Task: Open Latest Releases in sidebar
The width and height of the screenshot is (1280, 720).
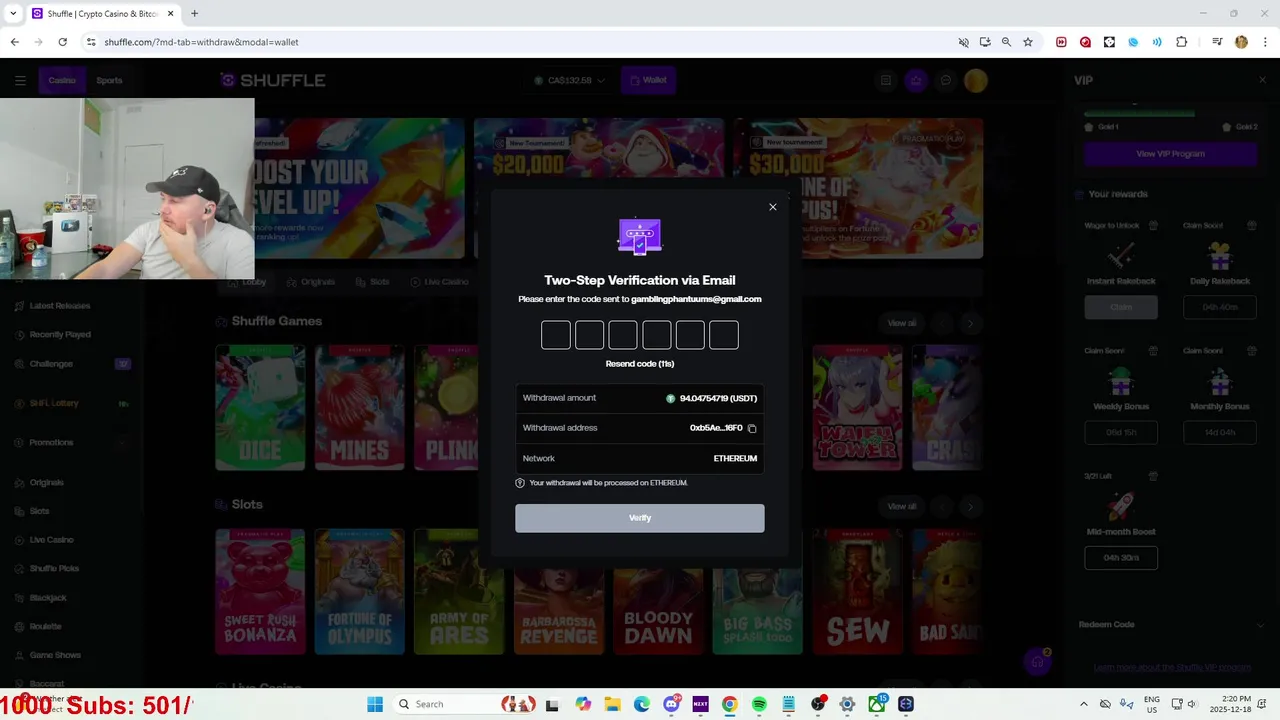Action: coord(60,306)
